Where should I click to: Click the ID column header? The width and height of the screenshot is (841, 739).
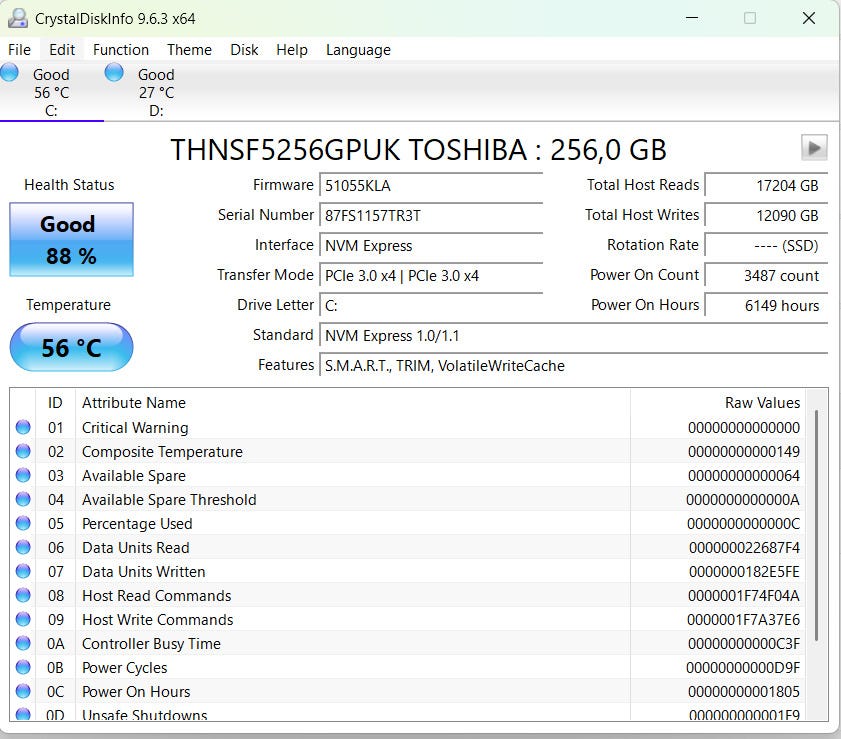(x=55, y=403)
